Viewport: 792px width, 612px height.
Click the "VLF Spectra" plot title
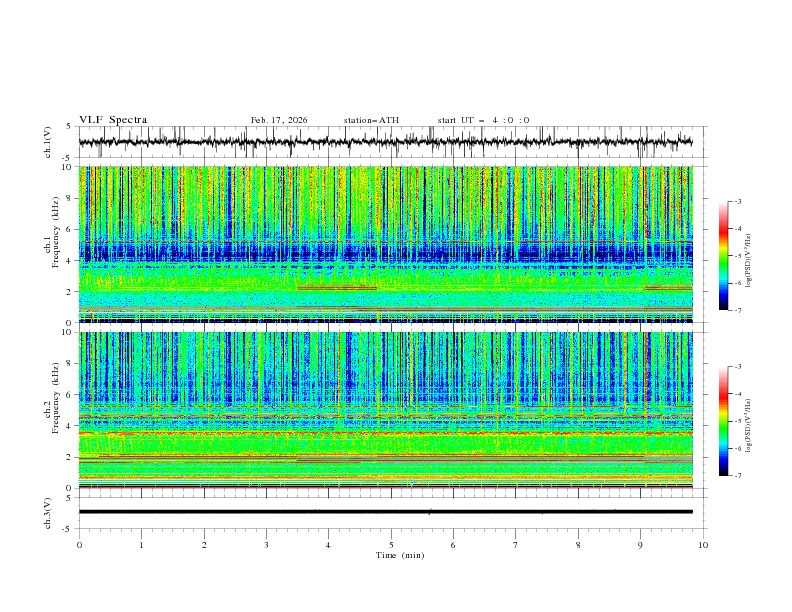(x=113, y=120)
